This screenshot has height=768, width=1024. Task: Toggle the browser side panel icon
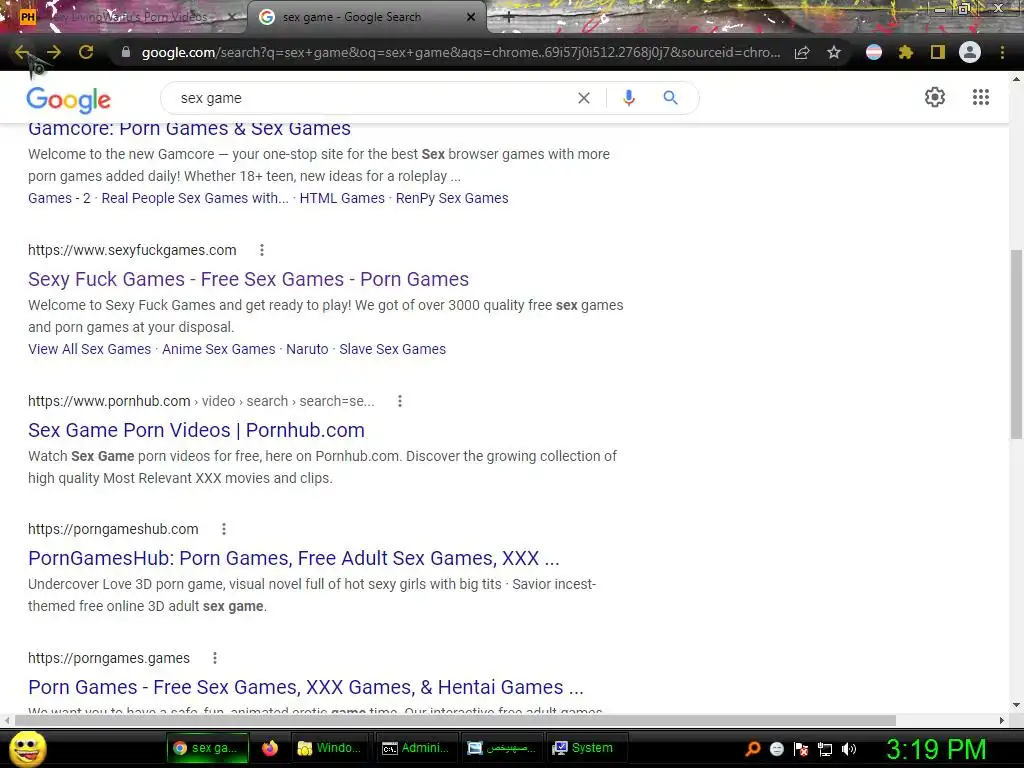click(x=937, y=52)
